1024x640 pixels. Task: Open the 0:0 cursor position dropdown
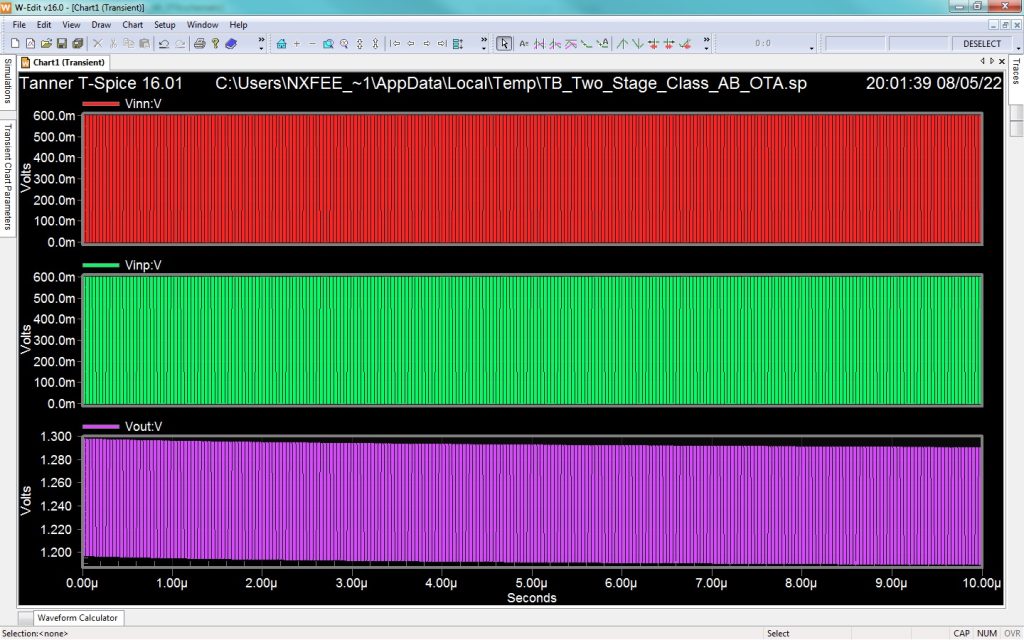click(x=812, y=47)
